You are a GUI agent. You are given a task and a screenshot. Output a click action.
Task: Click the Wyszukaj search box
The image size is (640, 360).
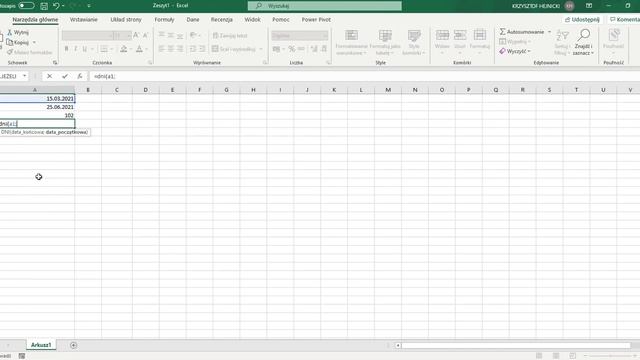tap(324, 6)
